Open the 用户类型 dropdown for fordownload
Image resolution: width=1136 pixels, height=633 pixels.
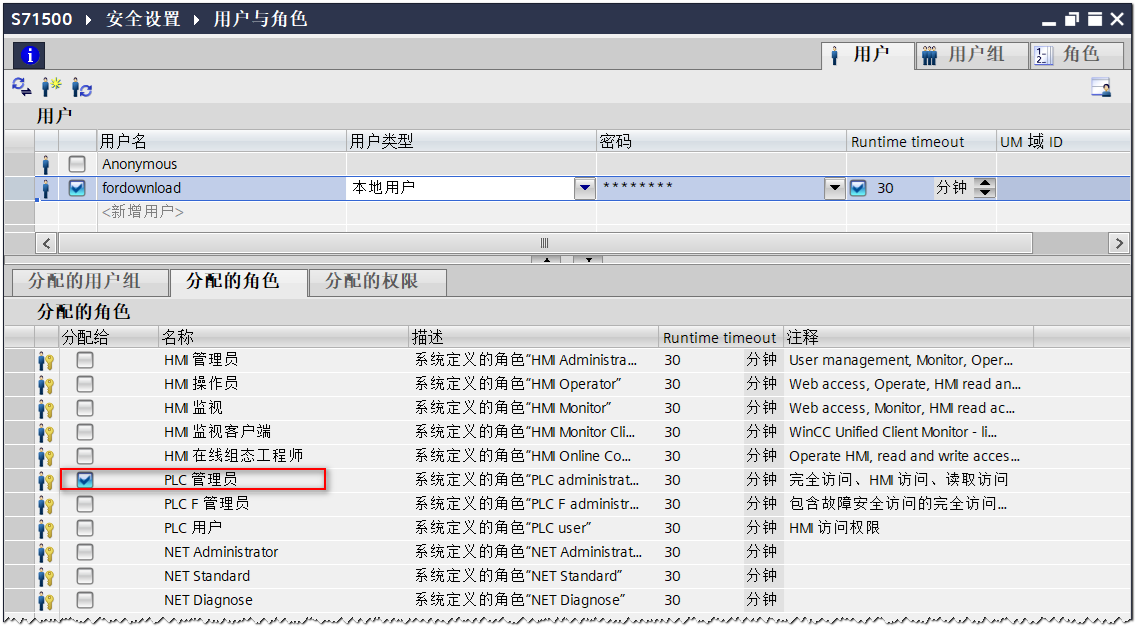(585, 188)
